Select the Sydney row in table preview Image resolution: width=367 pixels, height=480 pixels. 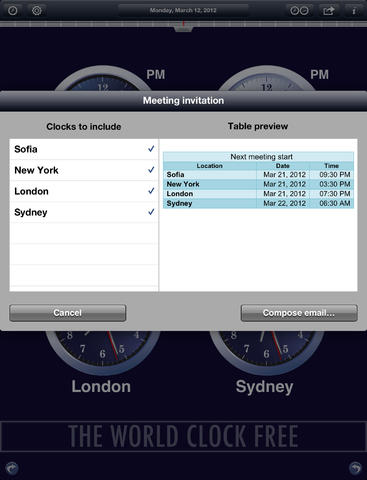pyautogui.click(x=258, y=203)
